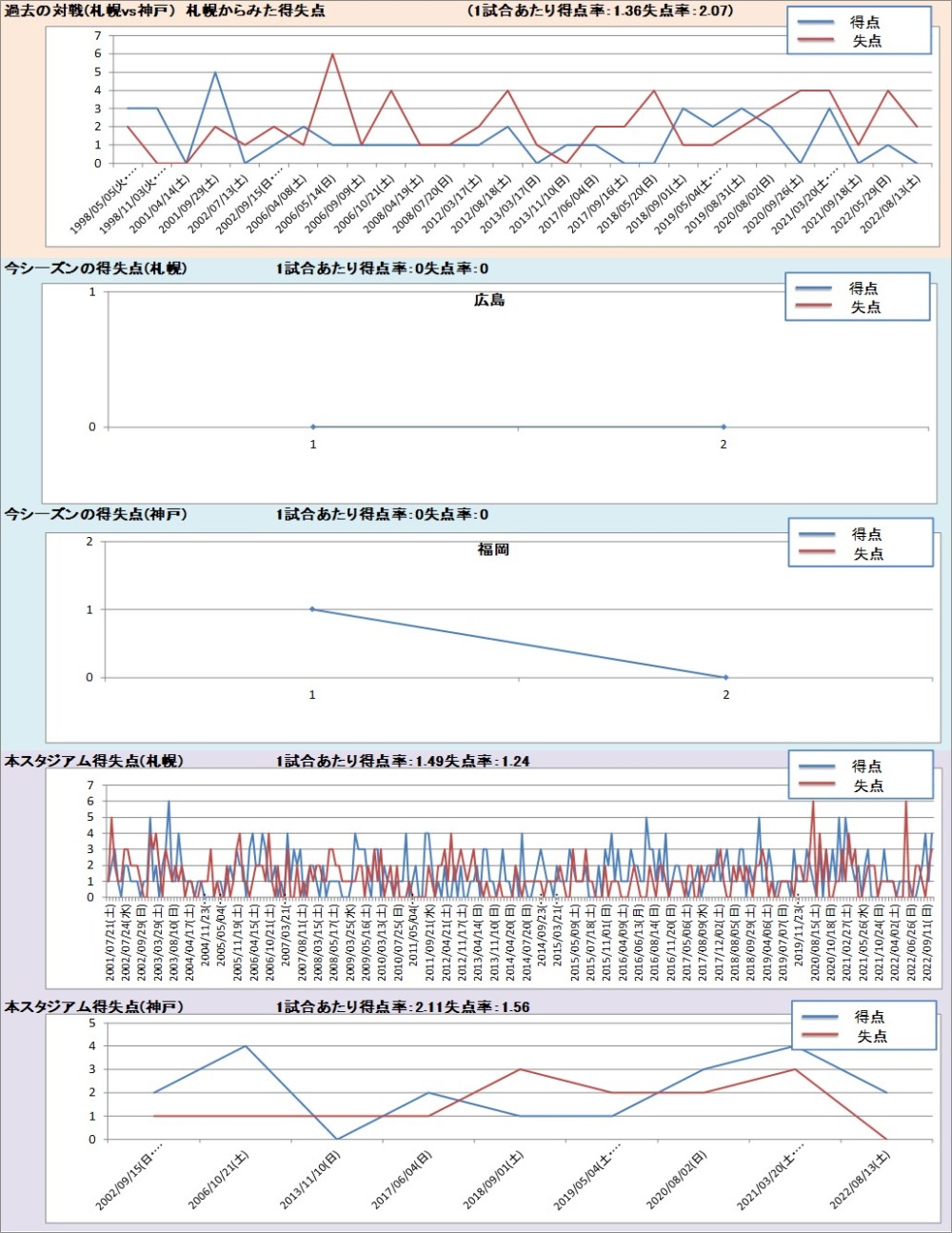
Task: Click the 2006/10/21(土) label in bottom chart
Action: tap(219, 1181)
